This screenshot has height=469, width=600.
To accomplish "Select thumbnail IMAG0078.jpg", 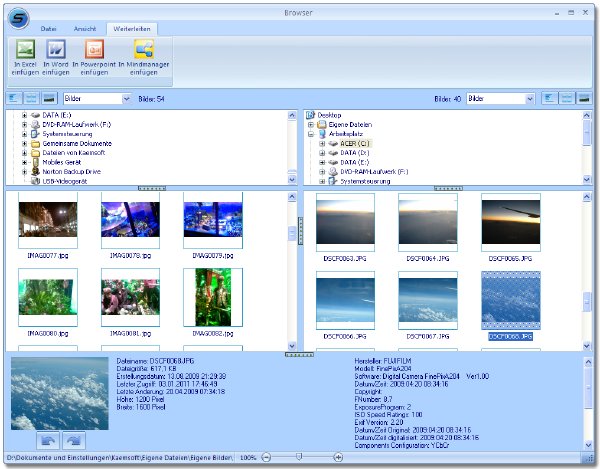I will click(130, 220).
